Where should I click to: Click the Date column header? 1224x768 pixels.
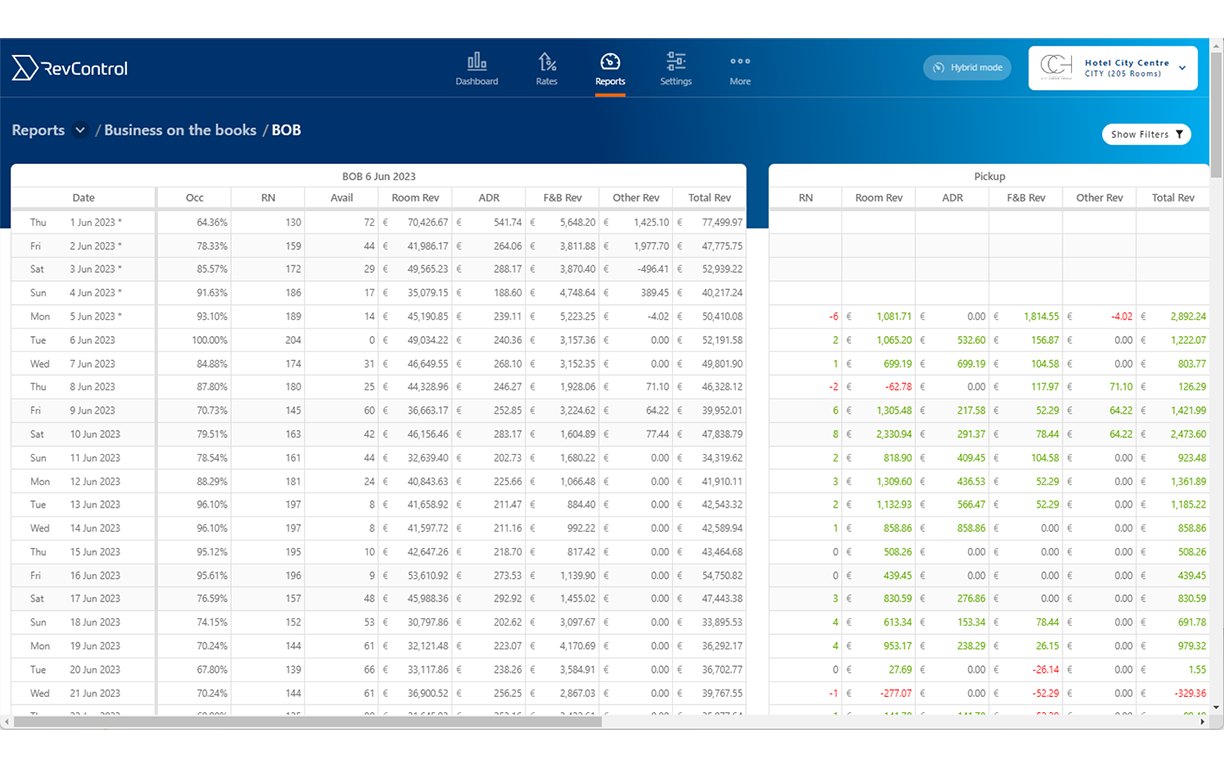tap(83, 197)
